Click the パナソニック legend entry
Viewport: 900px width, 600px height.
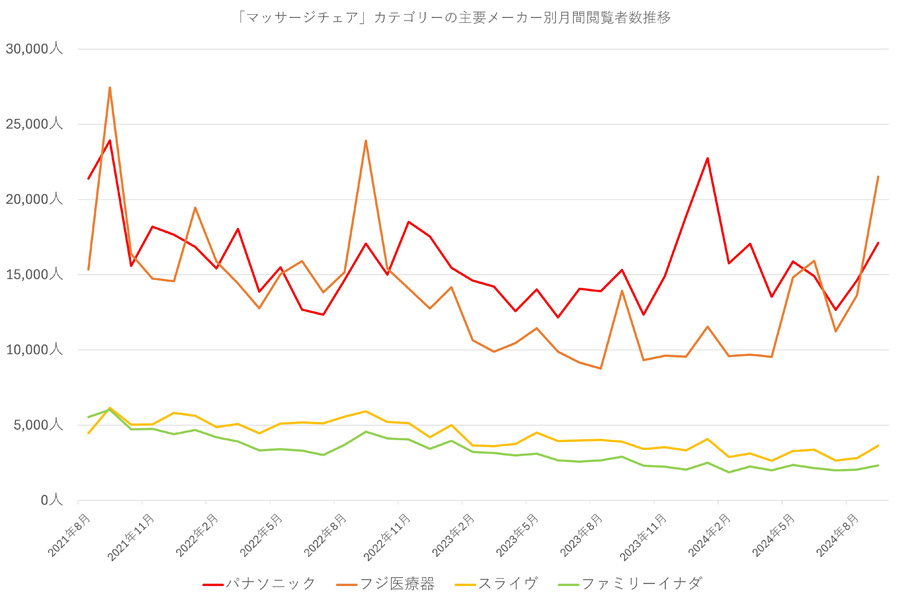(x=259, y=584)
